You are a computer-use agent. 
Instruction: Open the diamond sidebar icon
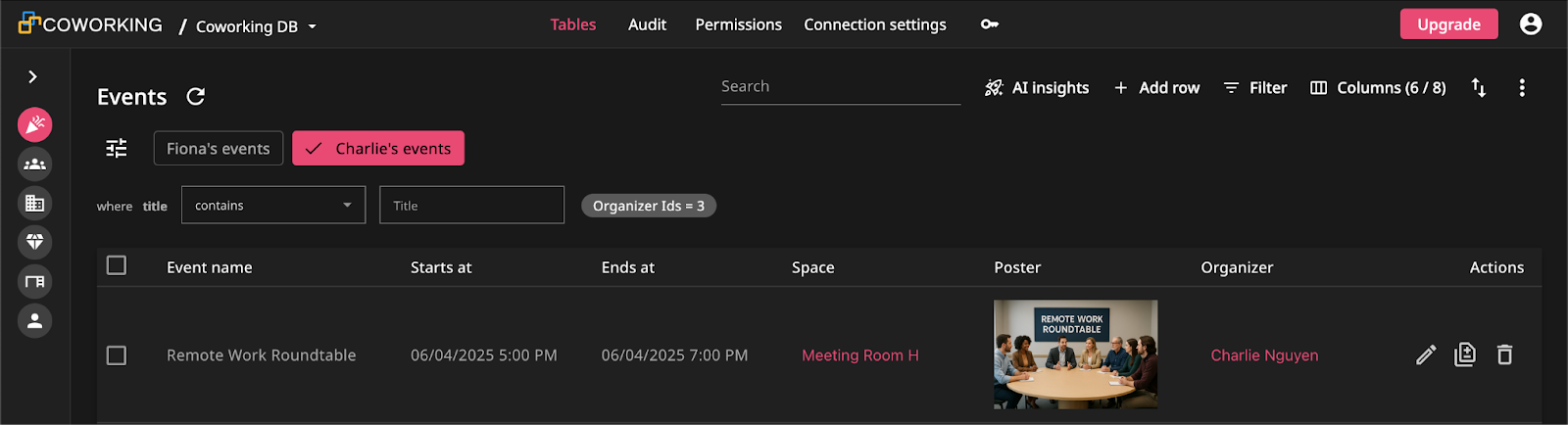coord(34,242)
